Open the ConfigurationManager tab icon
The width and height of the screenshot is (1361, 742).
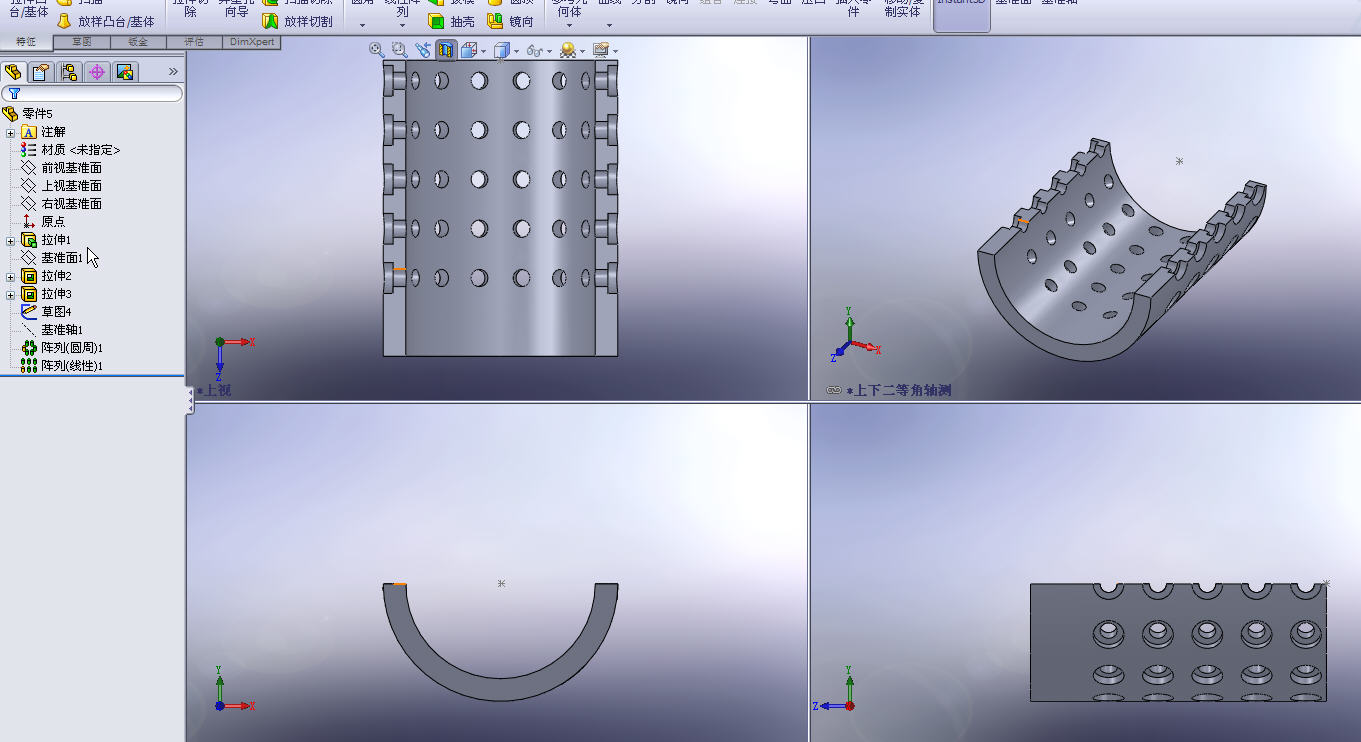click(68, 72)
